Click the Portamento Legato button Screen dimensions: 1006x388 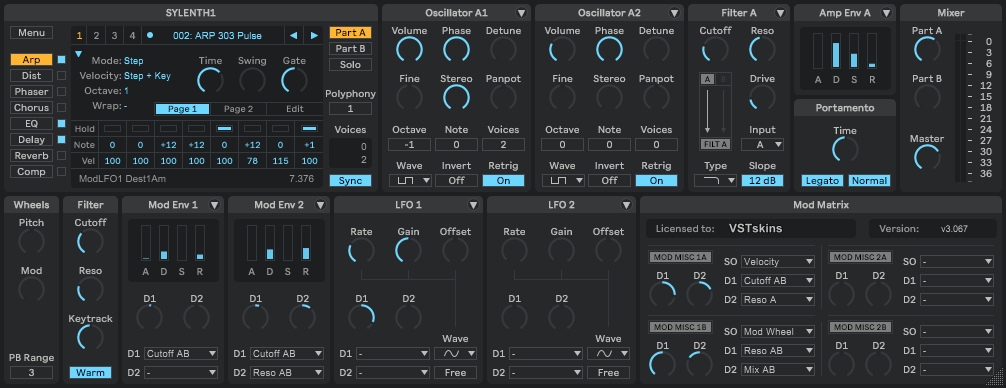(822, 181)
